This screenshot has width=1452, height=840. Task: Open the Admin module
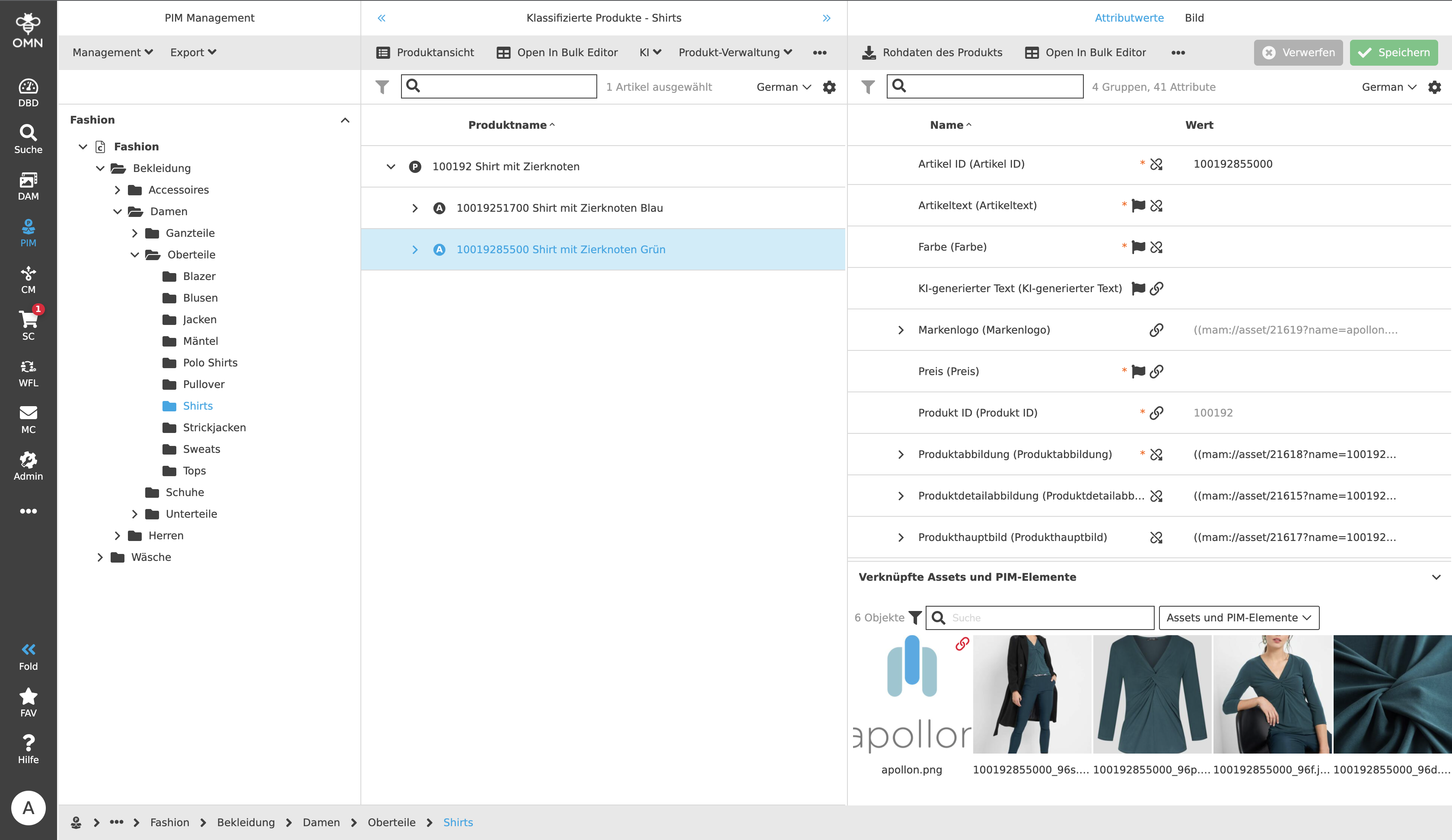tap(28, 465)
